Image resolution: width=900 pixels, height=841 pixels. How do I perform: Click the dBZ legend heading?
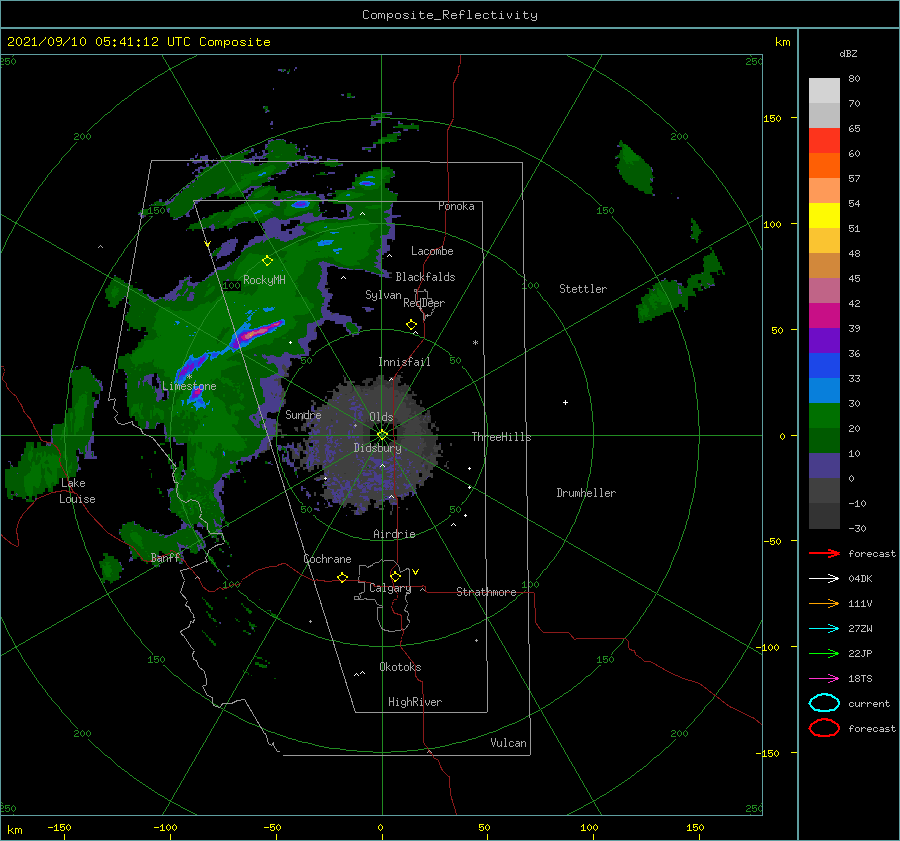click(x=848, y=53)
